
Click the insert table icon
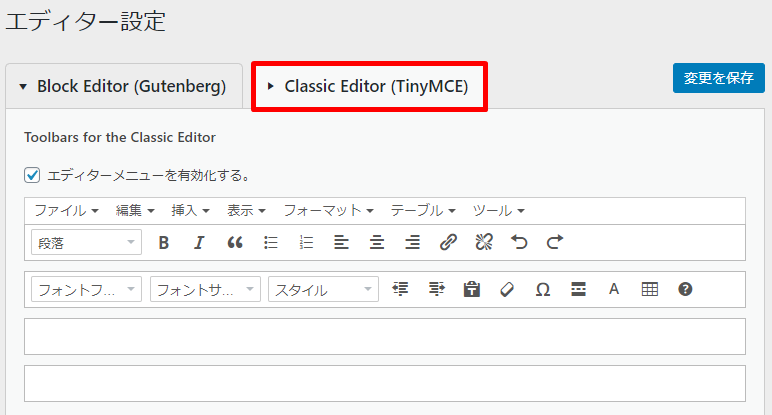(650, 289)
